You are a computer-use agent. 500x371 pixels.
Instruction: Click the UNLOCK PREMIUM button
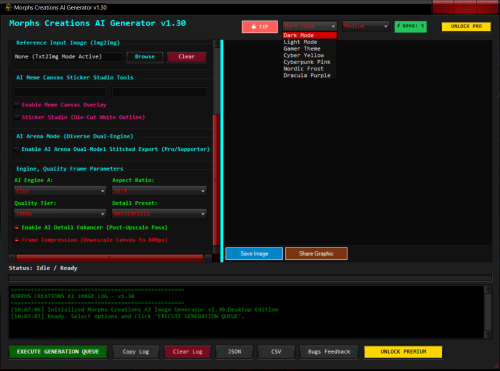coord(403,352)
